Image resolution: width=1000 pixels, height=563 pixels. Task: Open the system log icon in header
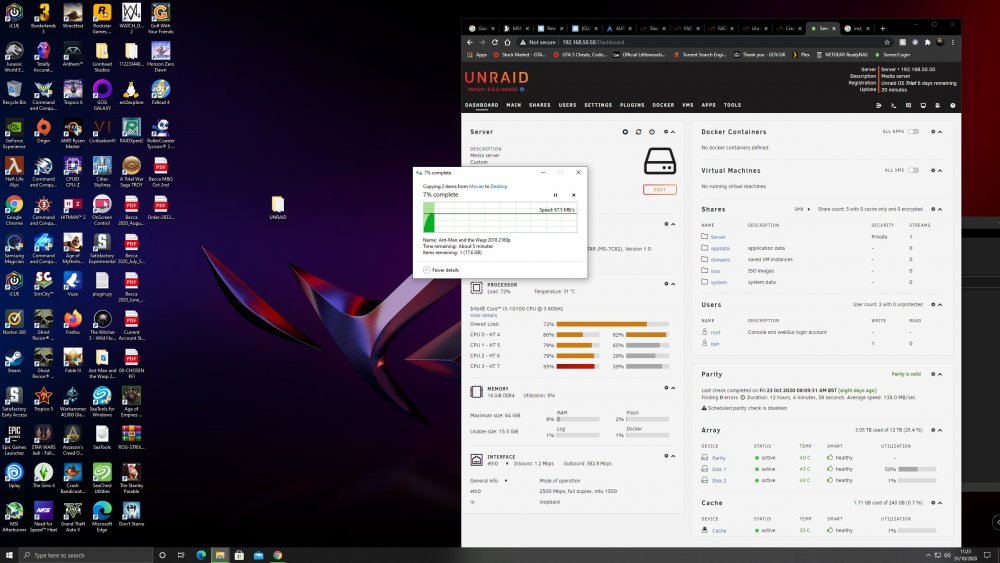click(938, 105)
